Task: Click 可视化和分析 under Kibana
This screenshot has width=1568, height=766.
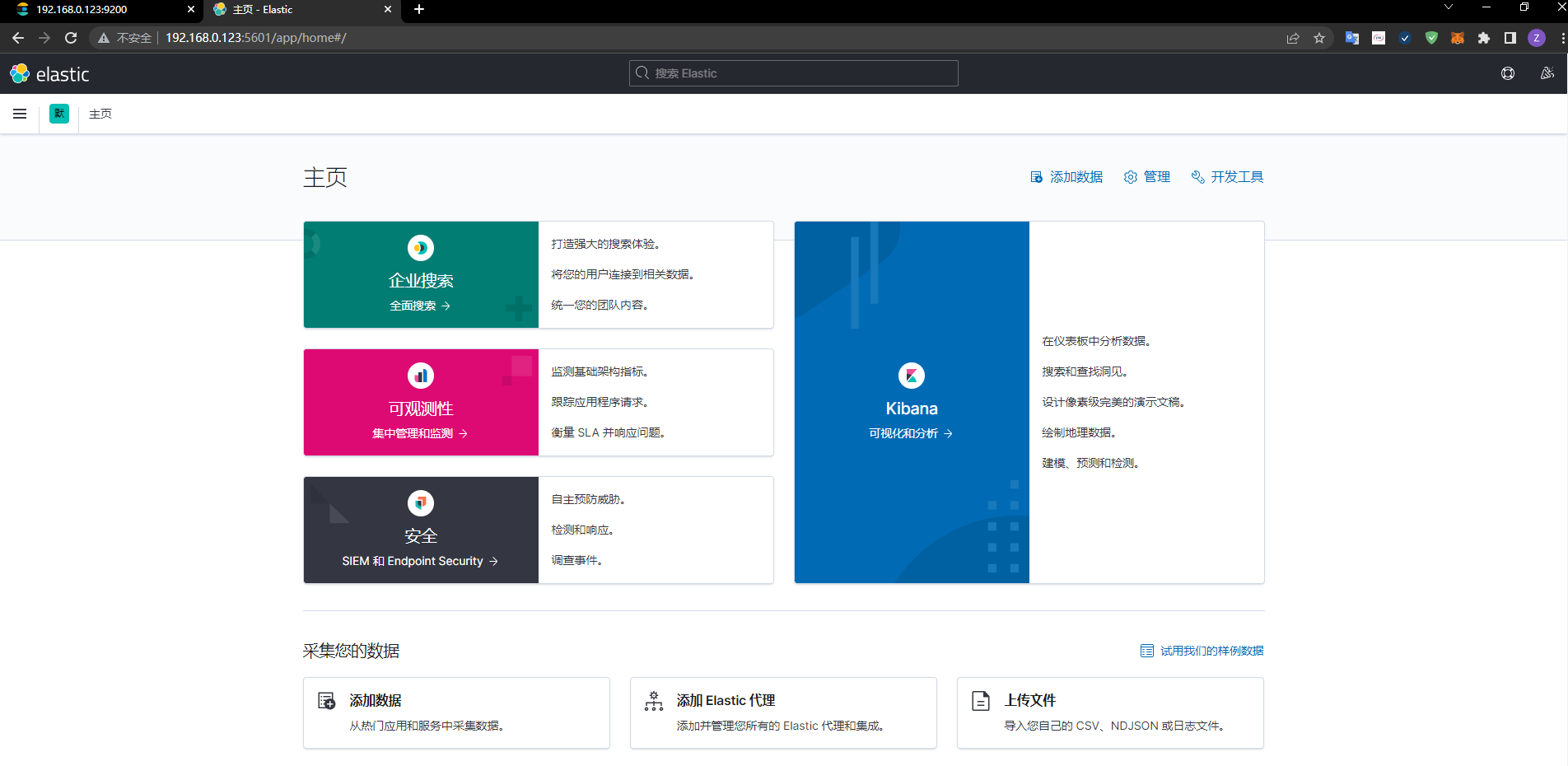Action: coord(911,433)
